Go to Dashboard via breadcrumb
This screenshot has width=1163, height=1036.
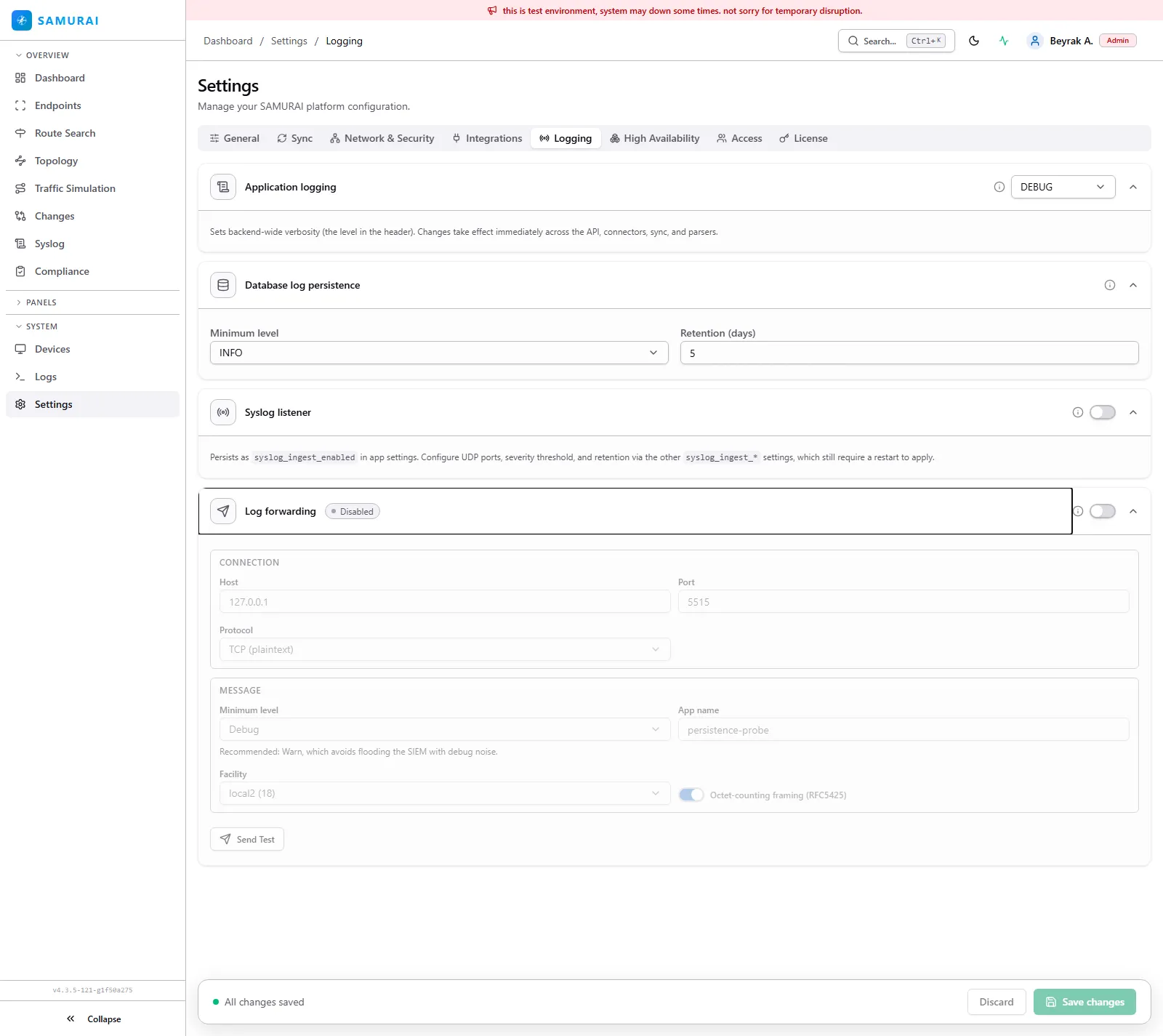click(x=228, y=41)
